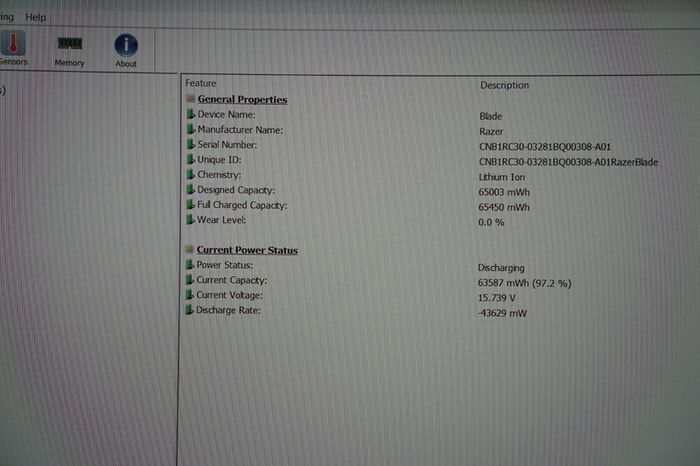Viewport: 700px width, 466px height.
Task: Select the Unique ID row label
Action: [219, 160]
